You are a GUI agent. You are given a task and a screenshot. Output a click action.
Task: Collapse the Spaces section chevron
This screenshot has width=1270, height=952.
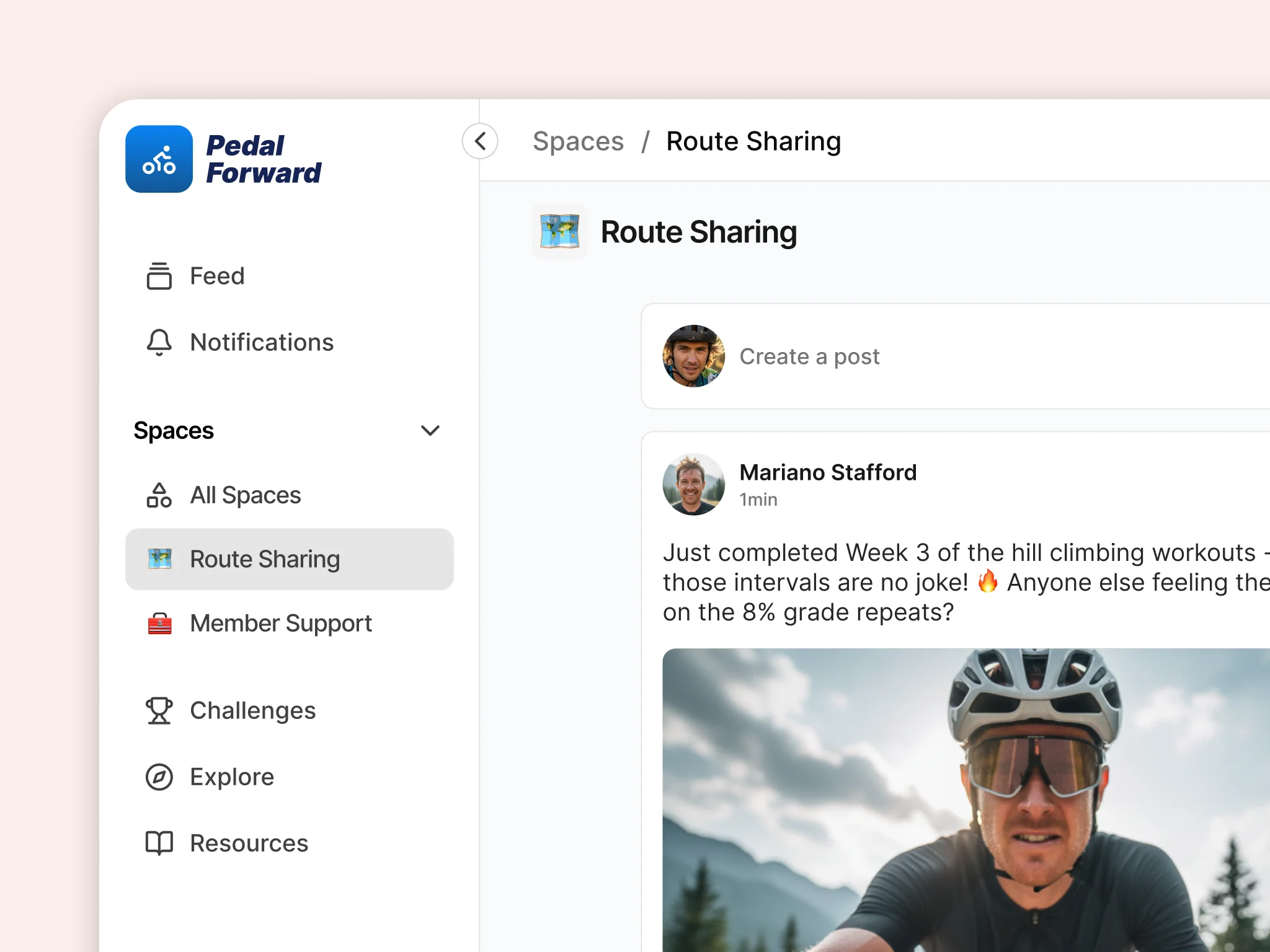pos(430,431)
